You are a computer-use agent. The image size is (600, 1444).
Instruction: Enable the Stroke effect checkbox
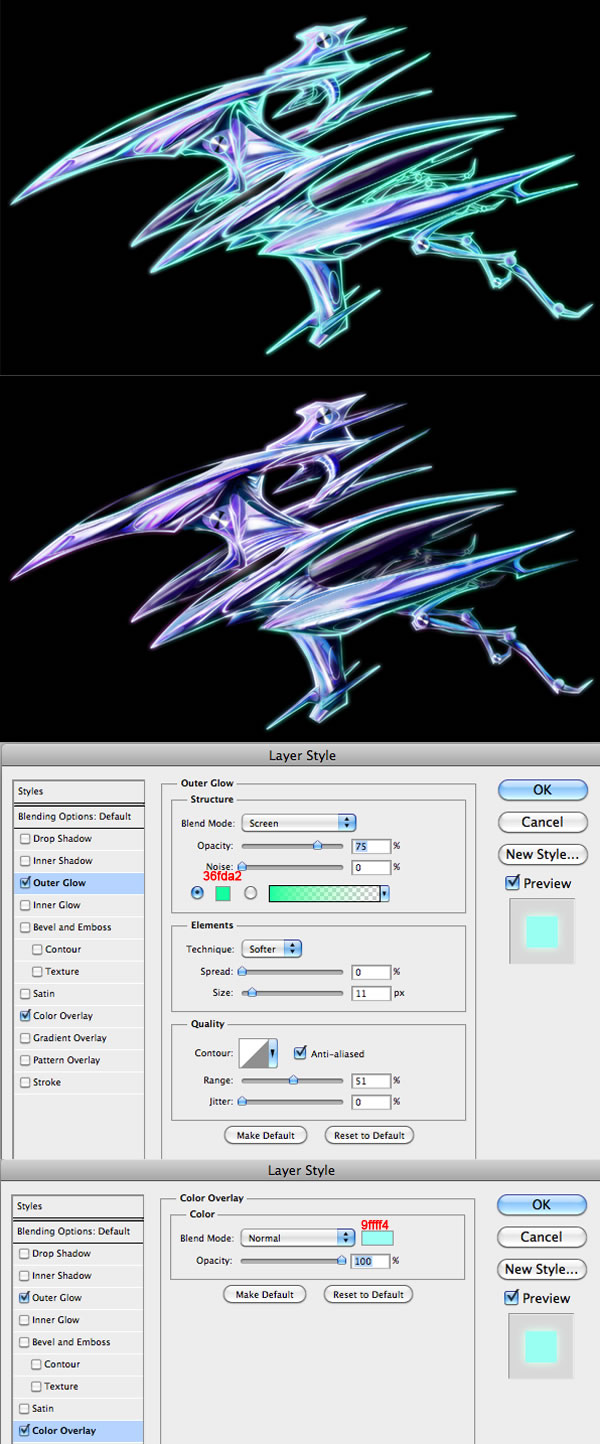pyautogui.click(x=25, y=1082)
